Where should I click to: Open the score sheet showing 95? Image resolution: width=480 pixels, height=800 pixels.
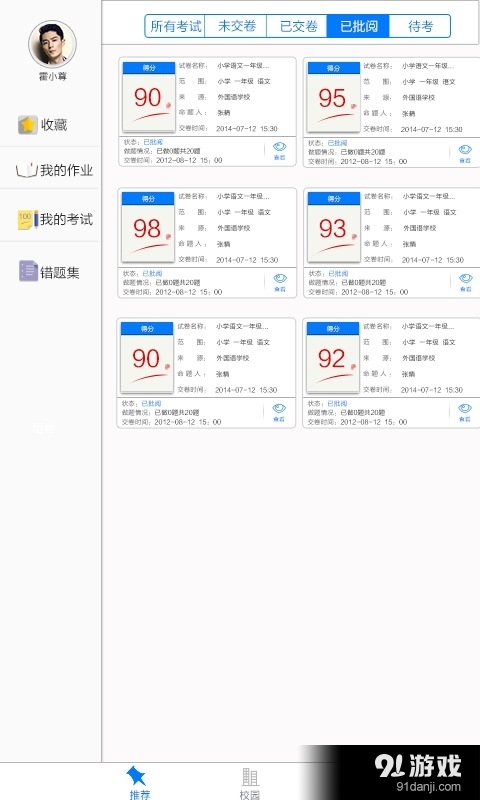(x=334, y=97)
